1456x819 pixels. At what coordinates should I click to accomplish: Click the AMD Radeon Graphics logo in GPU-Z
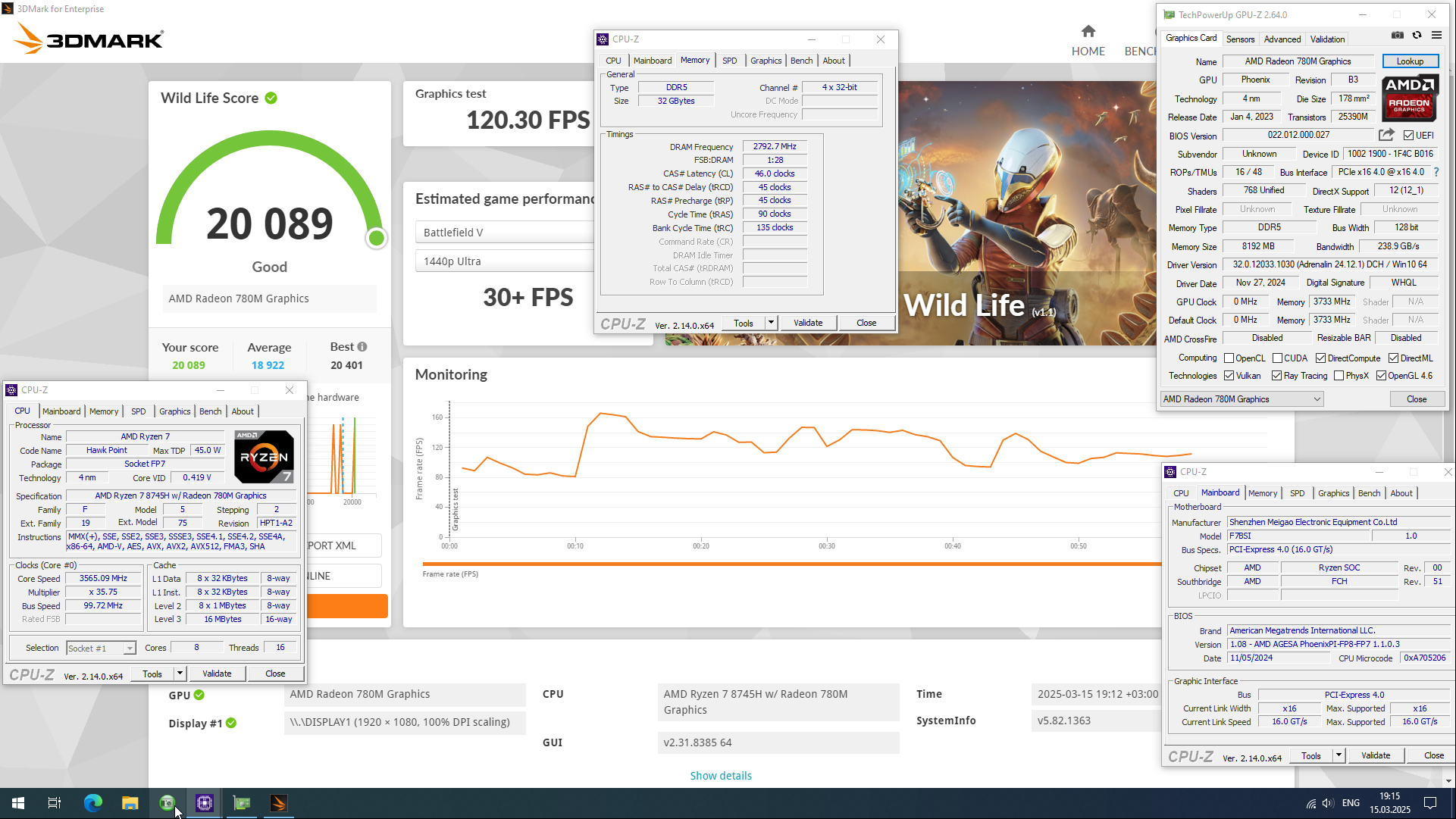(x=1409, y=98)
